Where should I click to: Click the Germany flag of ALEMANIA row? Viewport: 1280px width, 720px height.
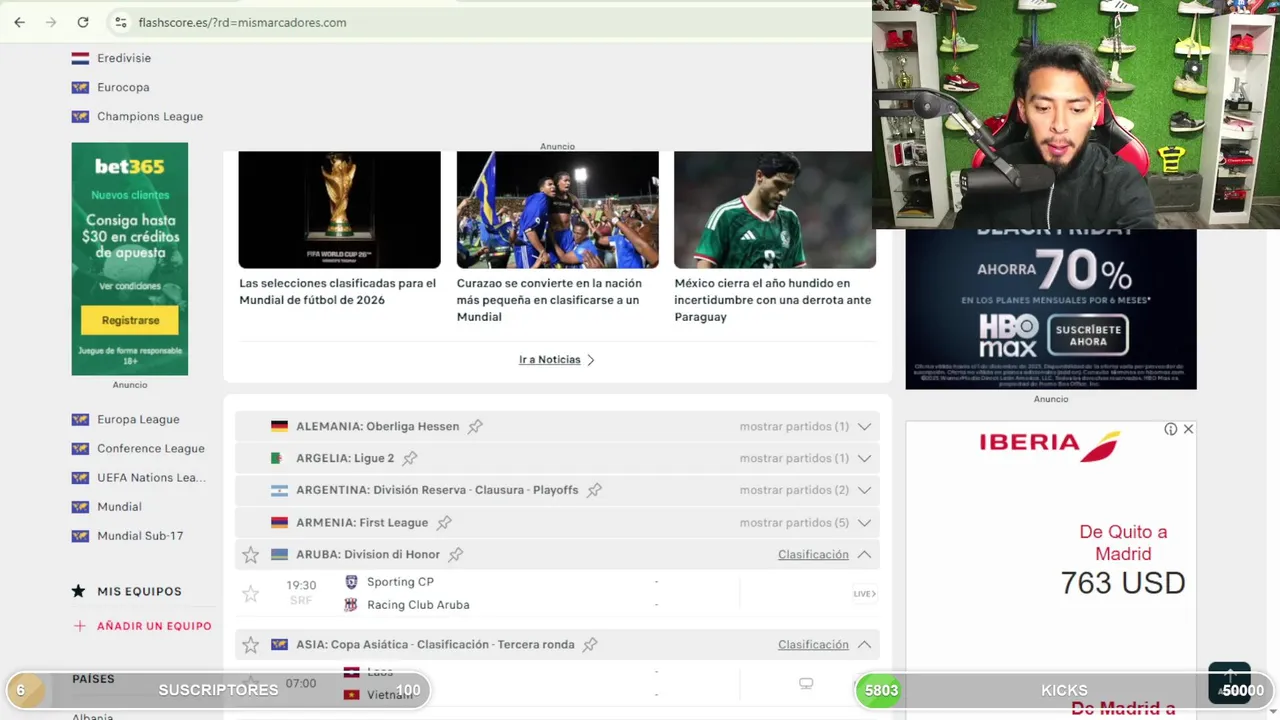[279, 426]
